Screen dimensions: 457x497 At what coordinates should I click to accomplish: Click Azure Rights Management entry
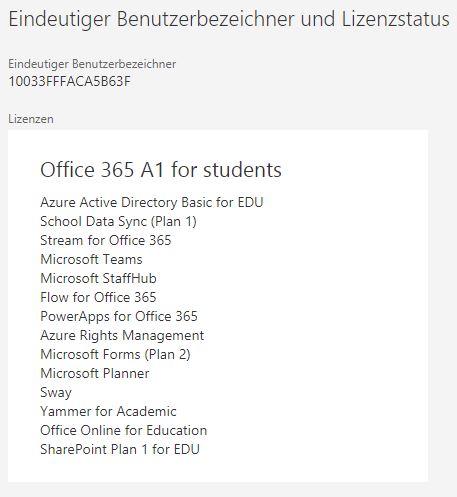[122, 336]
